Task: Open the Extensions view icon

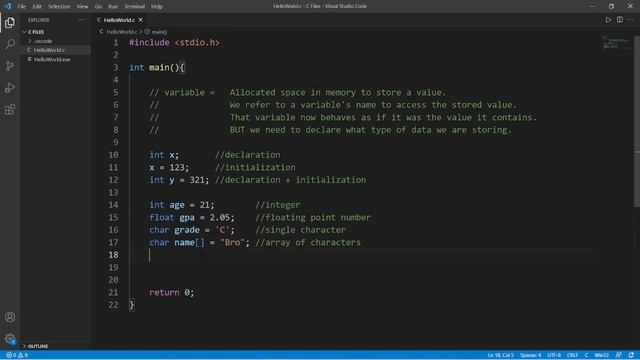Action: tap(10, 109)
